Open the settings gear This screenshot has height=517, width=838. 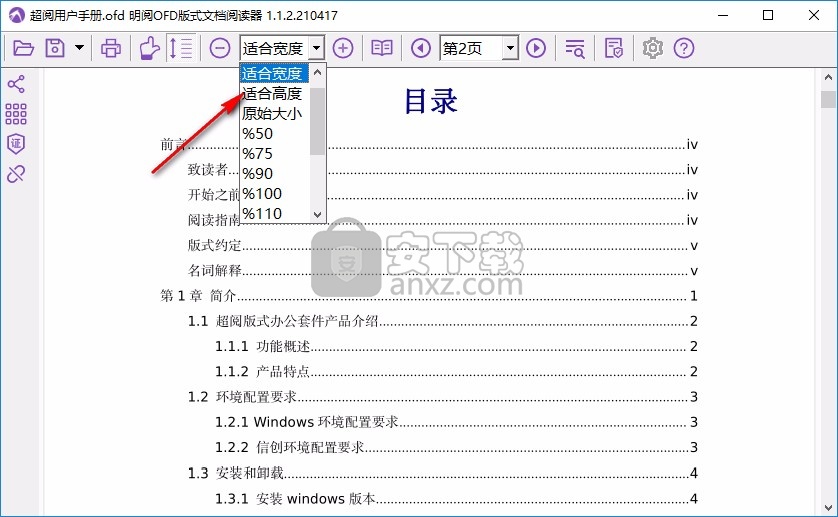[653, 49]
